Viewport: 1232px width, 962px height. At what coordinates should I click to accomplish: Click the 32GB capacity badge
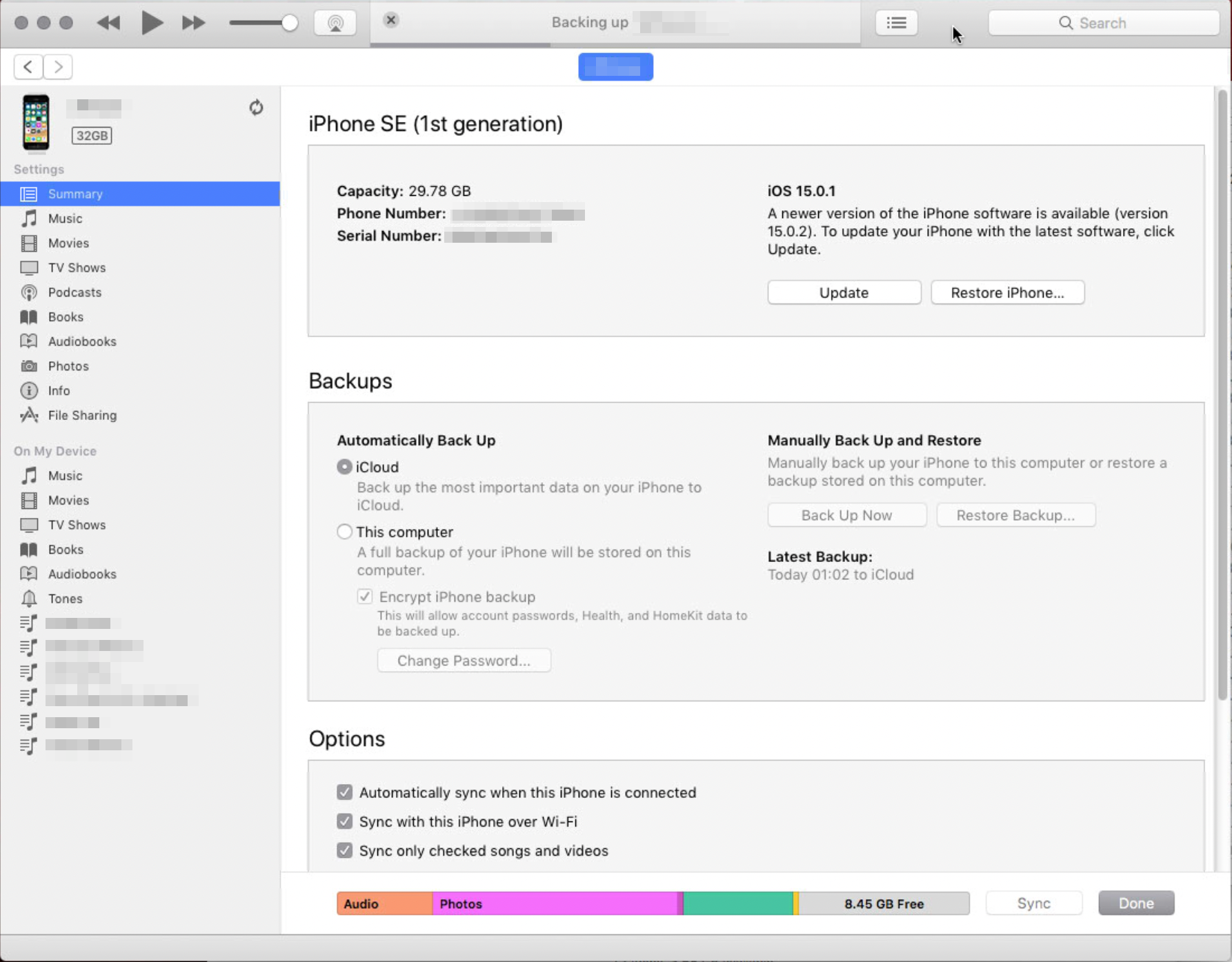pyautogui.click(x=92, y=136)
